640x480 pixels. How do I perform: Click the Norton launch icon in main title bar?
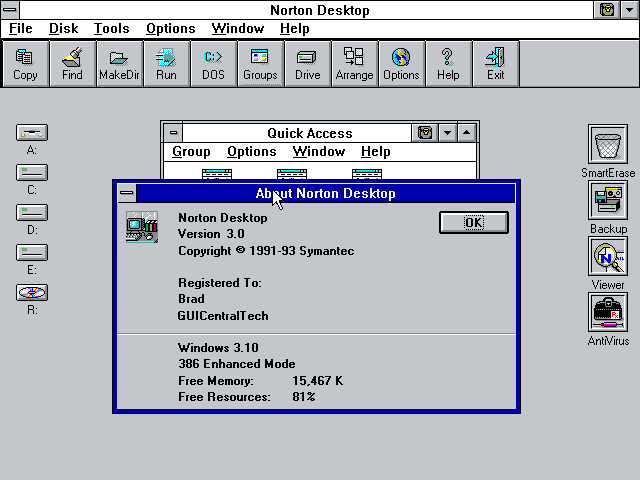(607, 10)
